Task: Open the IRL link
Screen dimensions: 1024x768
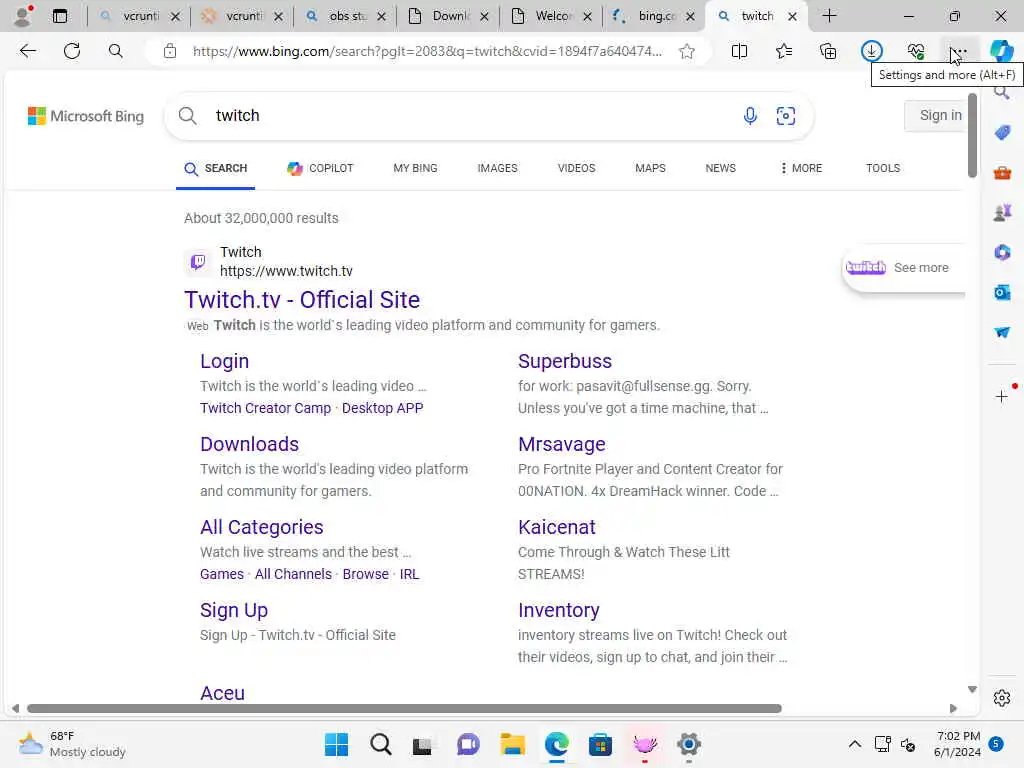Action: (x=409, y=574)
